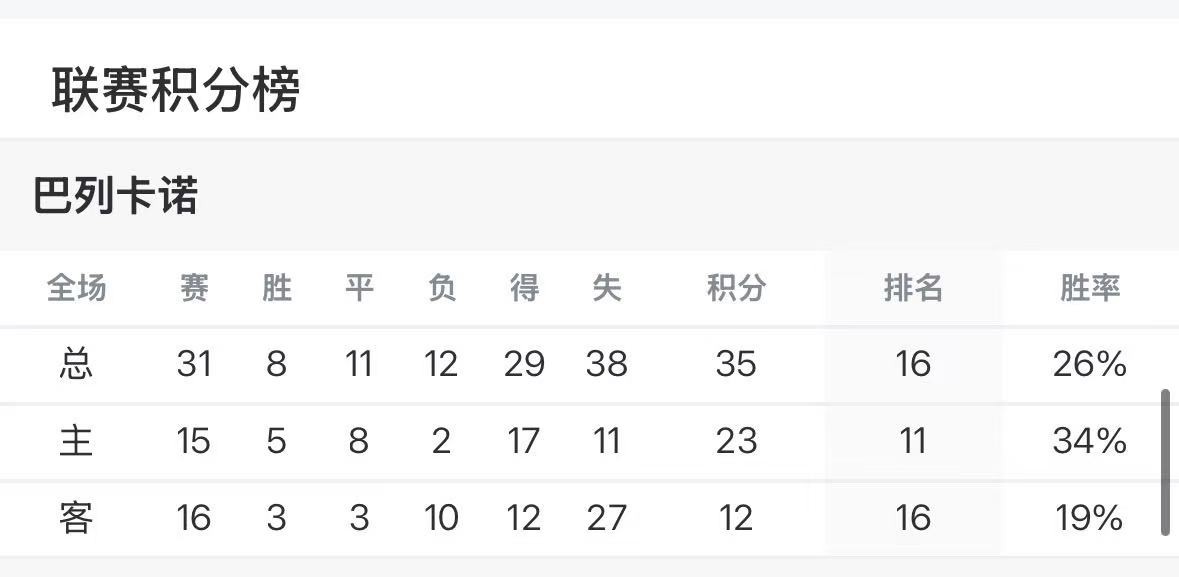Open the 巴列卡诺 team name
Screen dimensions: 1179x577
tap(115, 196)
